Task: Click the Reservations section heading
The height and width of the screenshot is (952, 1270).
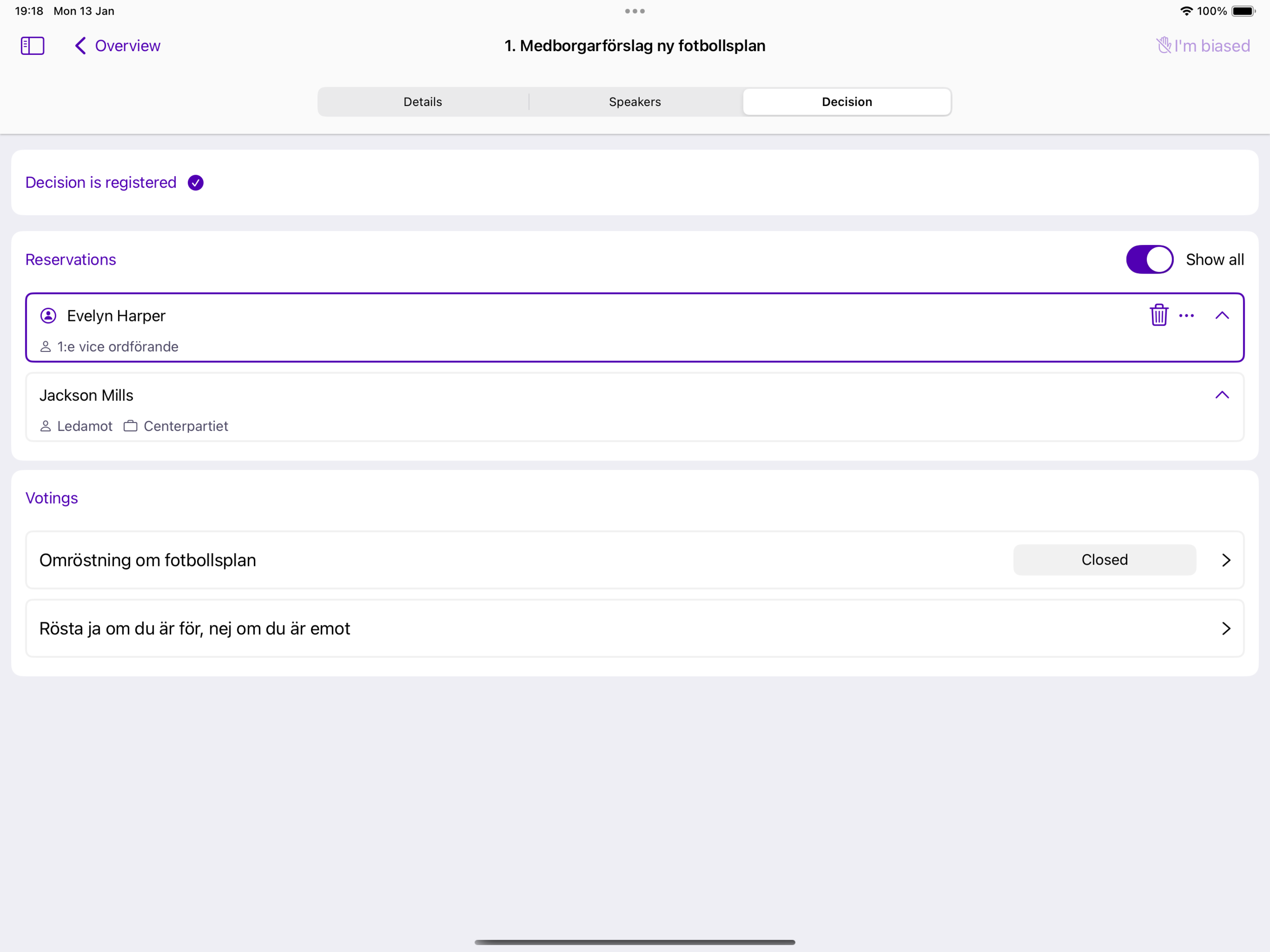Action: pyautogui.click(x=71, y=259)
